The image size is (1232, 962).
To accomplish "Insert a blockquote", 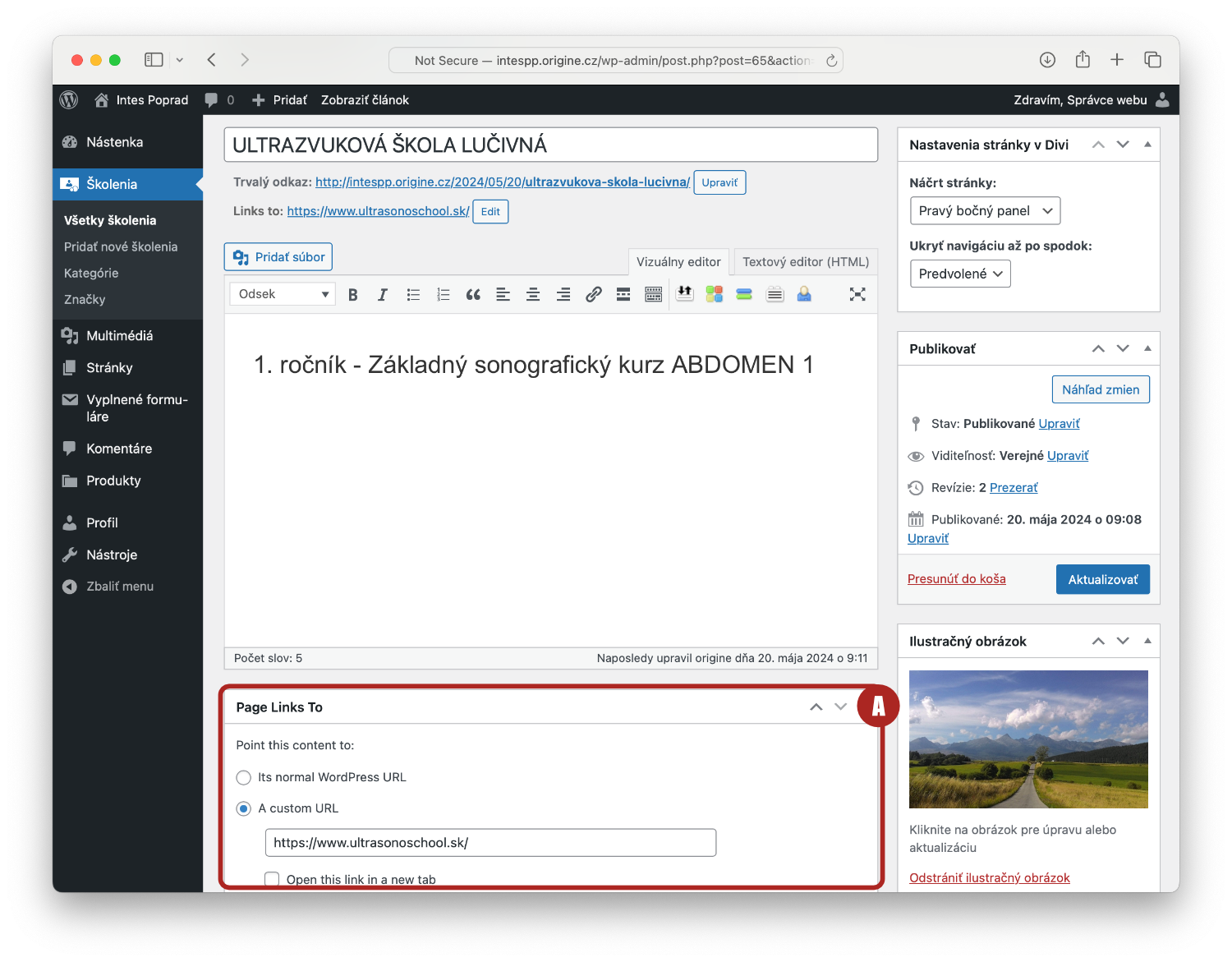I will click(473, 294).
